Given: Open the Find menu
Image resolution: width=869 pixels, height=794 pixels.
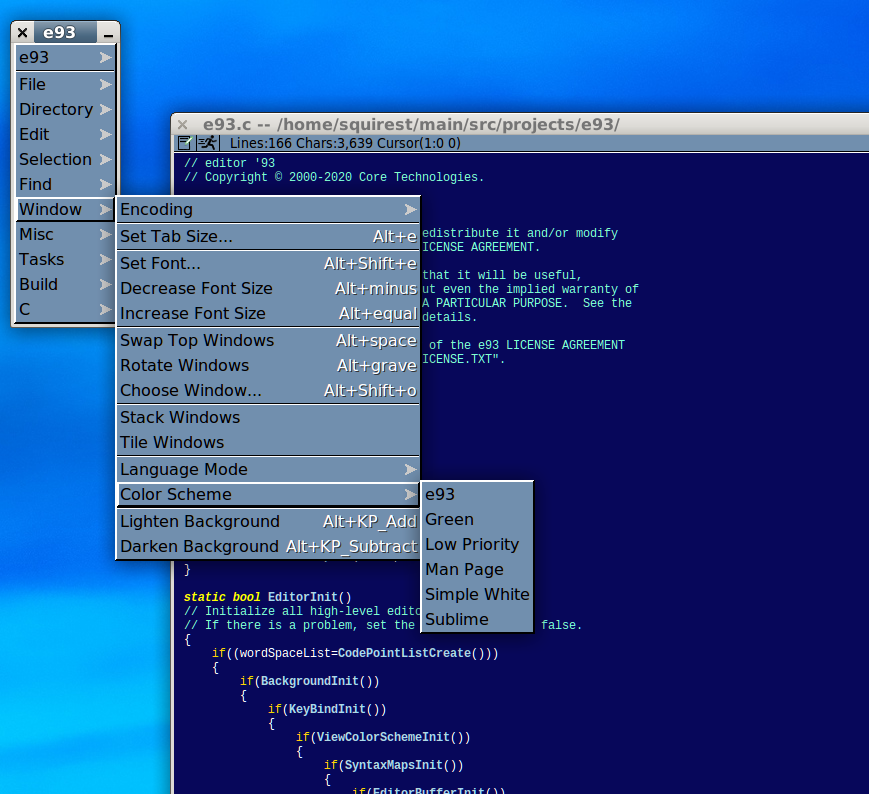Looking at the screenshot, I should pyautogui.click(x=65, y=184).
